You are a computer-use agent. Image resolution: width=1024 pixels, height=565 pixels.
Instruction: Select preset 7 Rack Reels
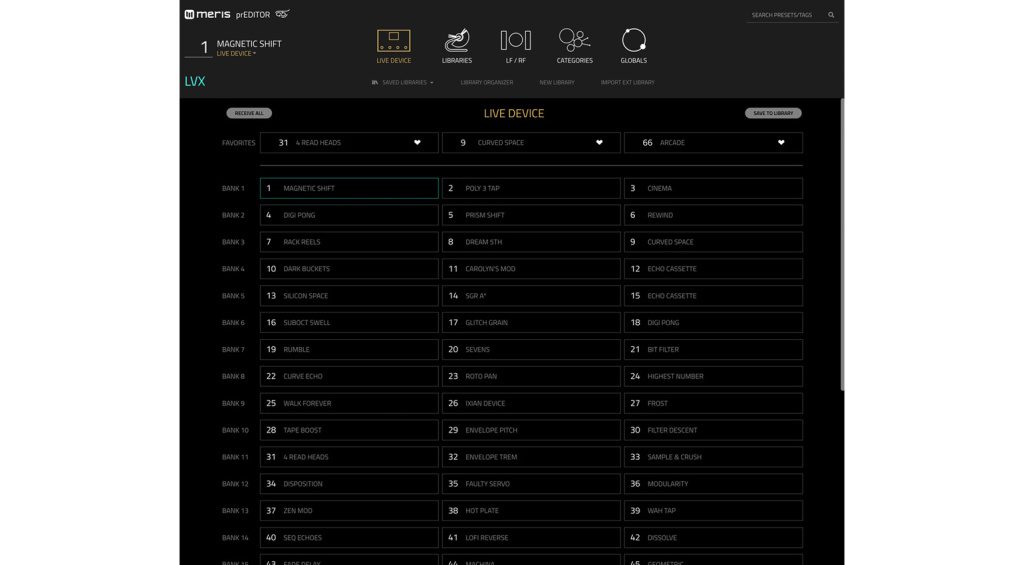coord(349,242)
